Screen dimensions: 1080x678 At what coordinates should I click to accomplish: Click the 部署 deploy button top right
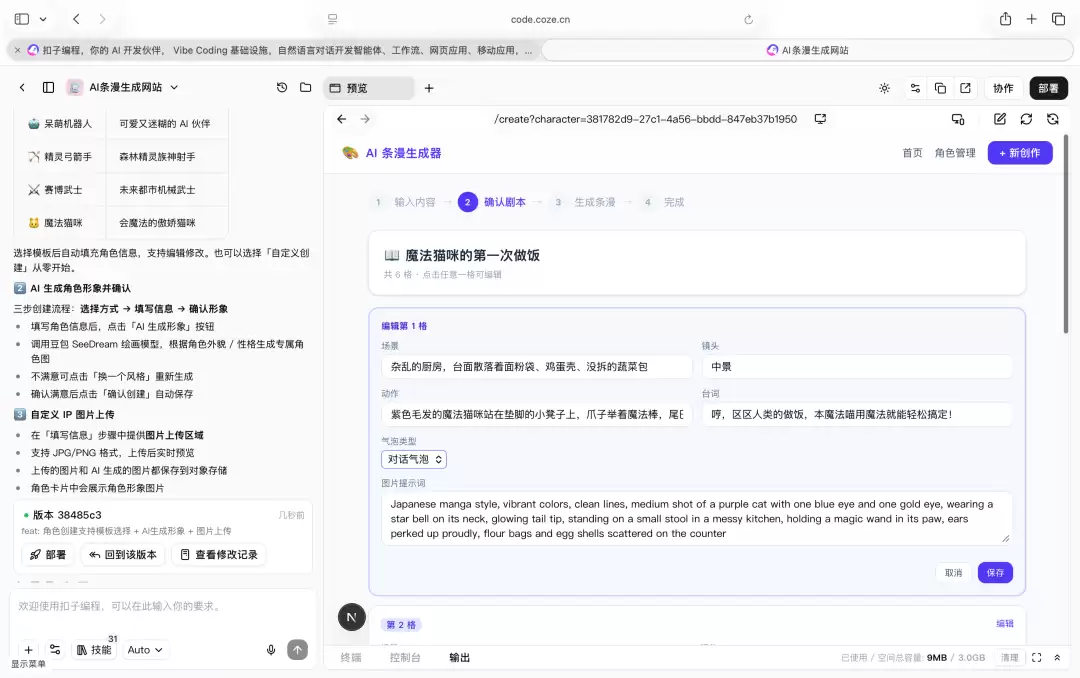(x=1048, y=88)
